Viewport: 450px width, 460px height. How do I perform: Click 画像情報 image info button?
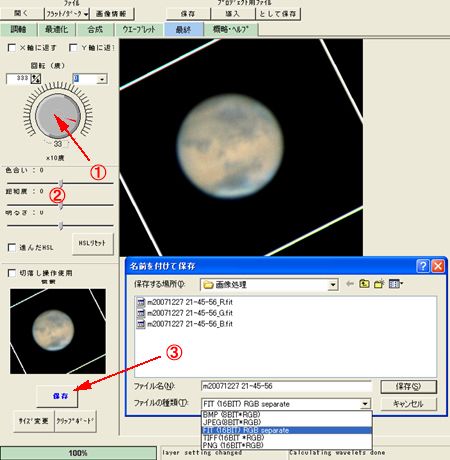tap(111, 14)
